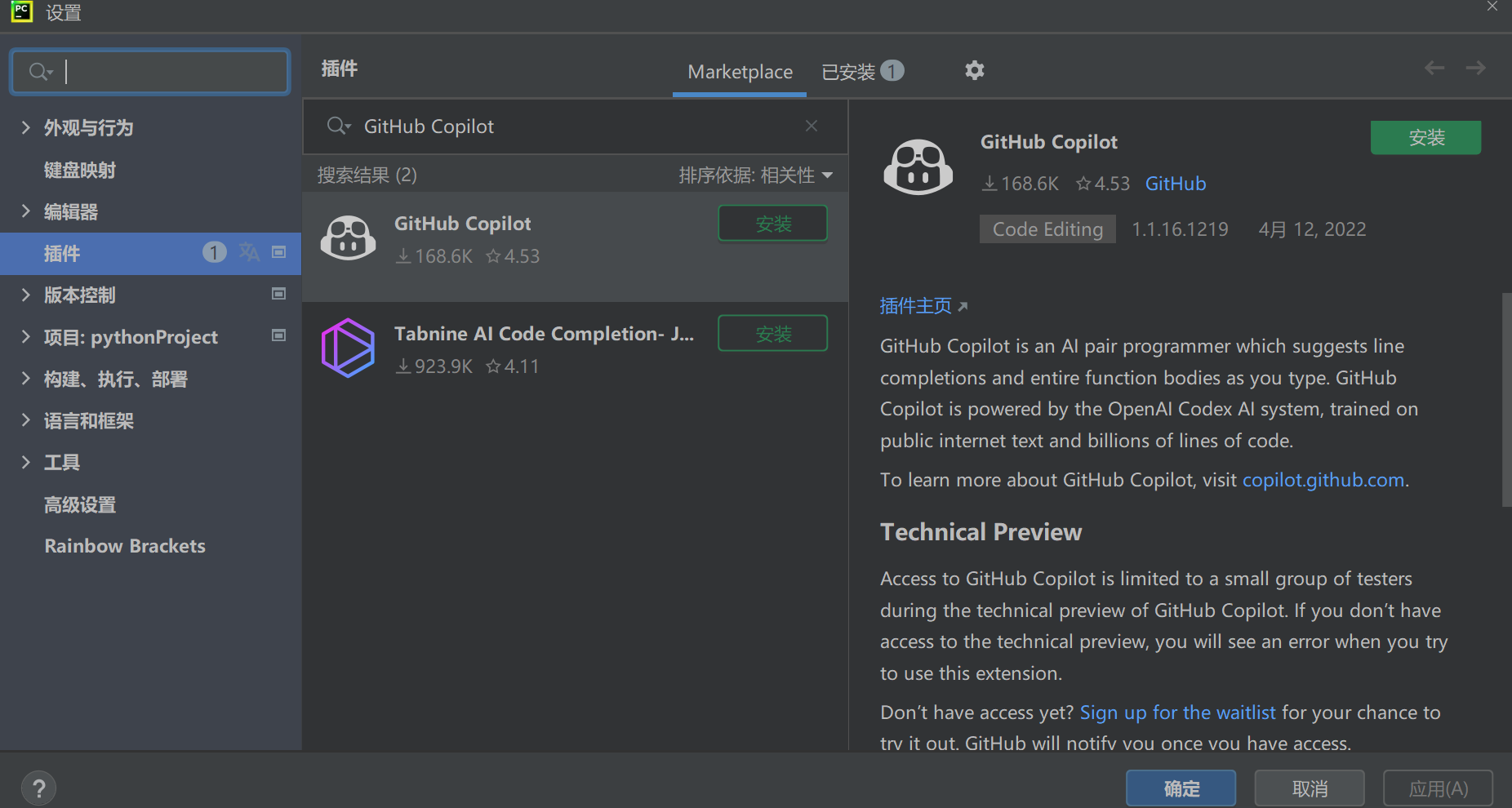Viewport: 1512px width, 808px height.
Task: Click the 应用(A) button
Action: point(1438,788)
